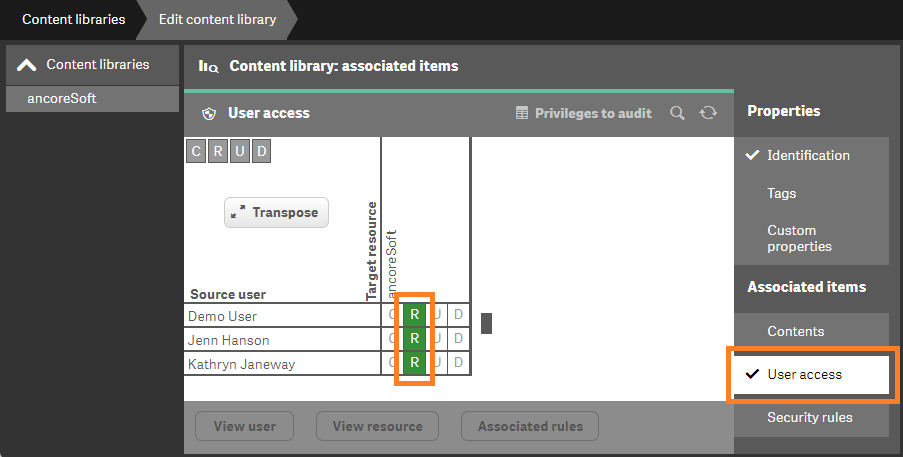Select the User access associated item
Screen dimensions: 903x457
tap(811, 375)
